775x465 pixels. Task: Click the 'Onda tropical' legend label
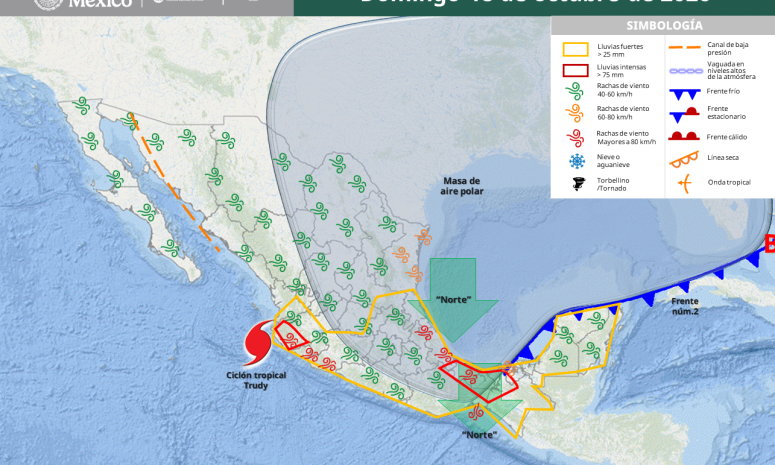click(x=729, y=182)
